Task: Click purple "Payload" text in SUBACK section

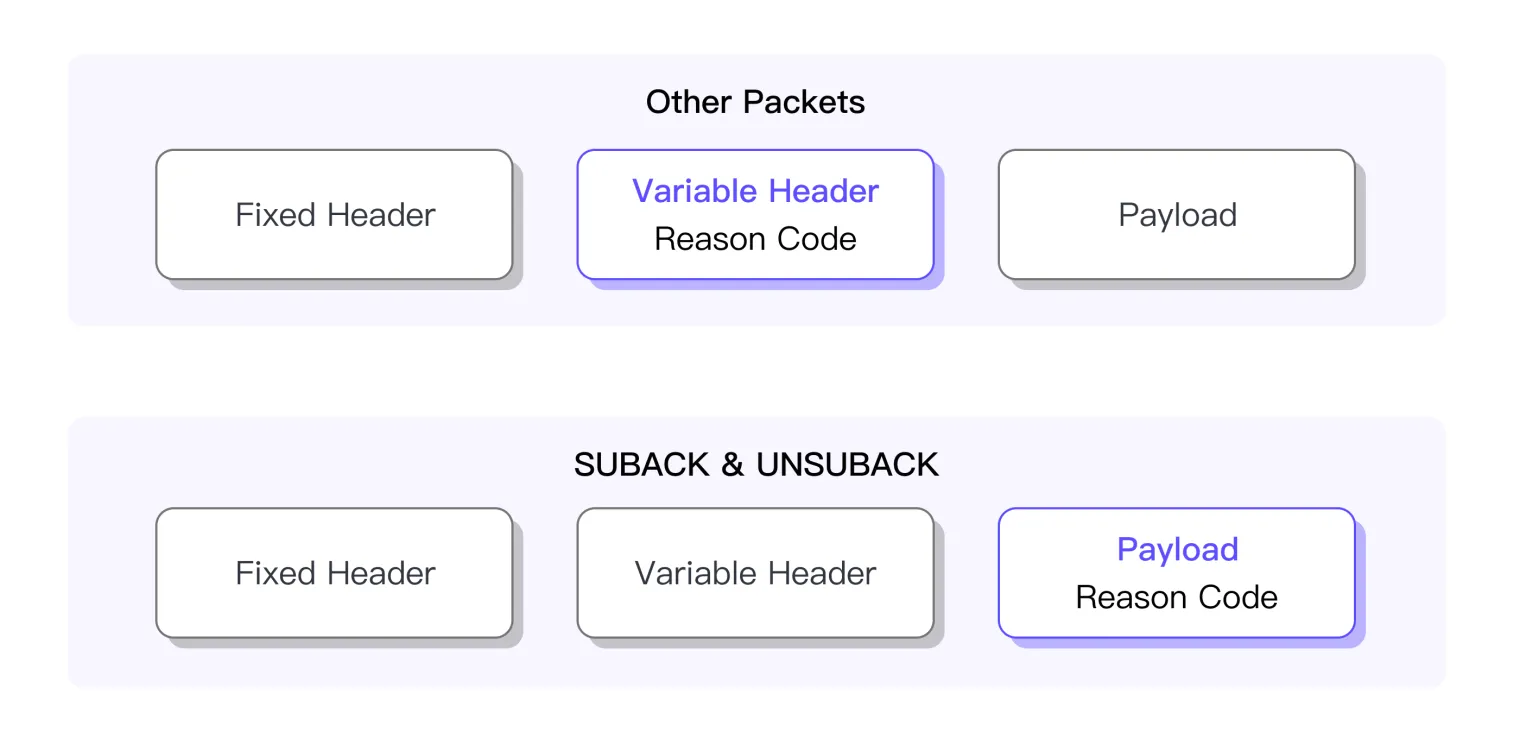Action: tap(1177, 549)
